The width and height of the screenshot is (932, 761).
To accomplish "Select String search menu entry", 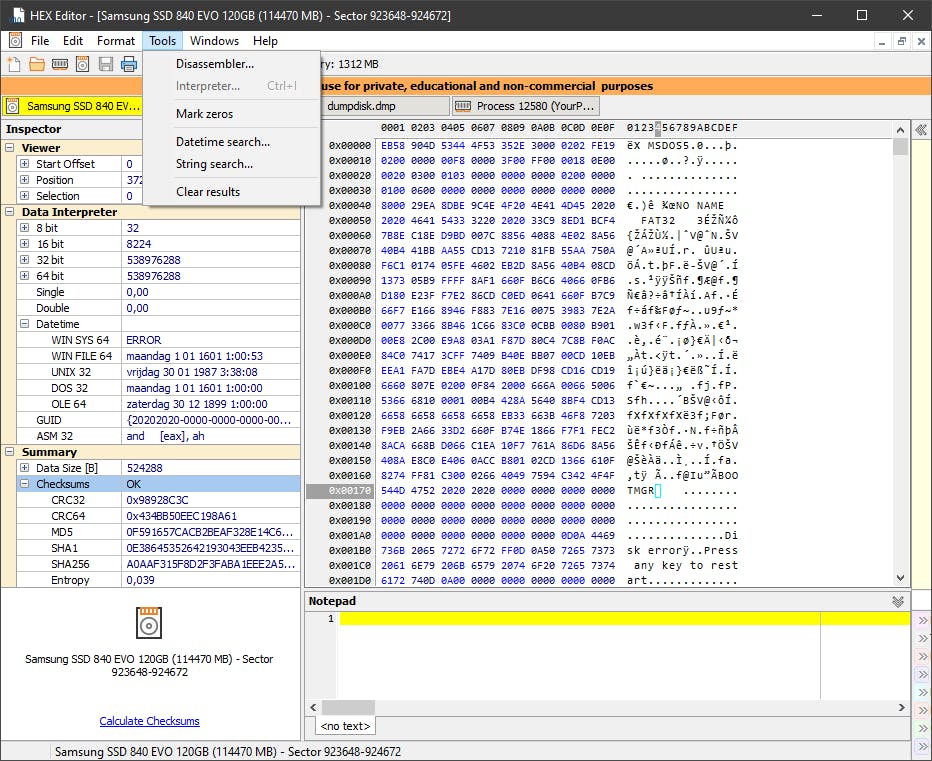I will point(214,164).
